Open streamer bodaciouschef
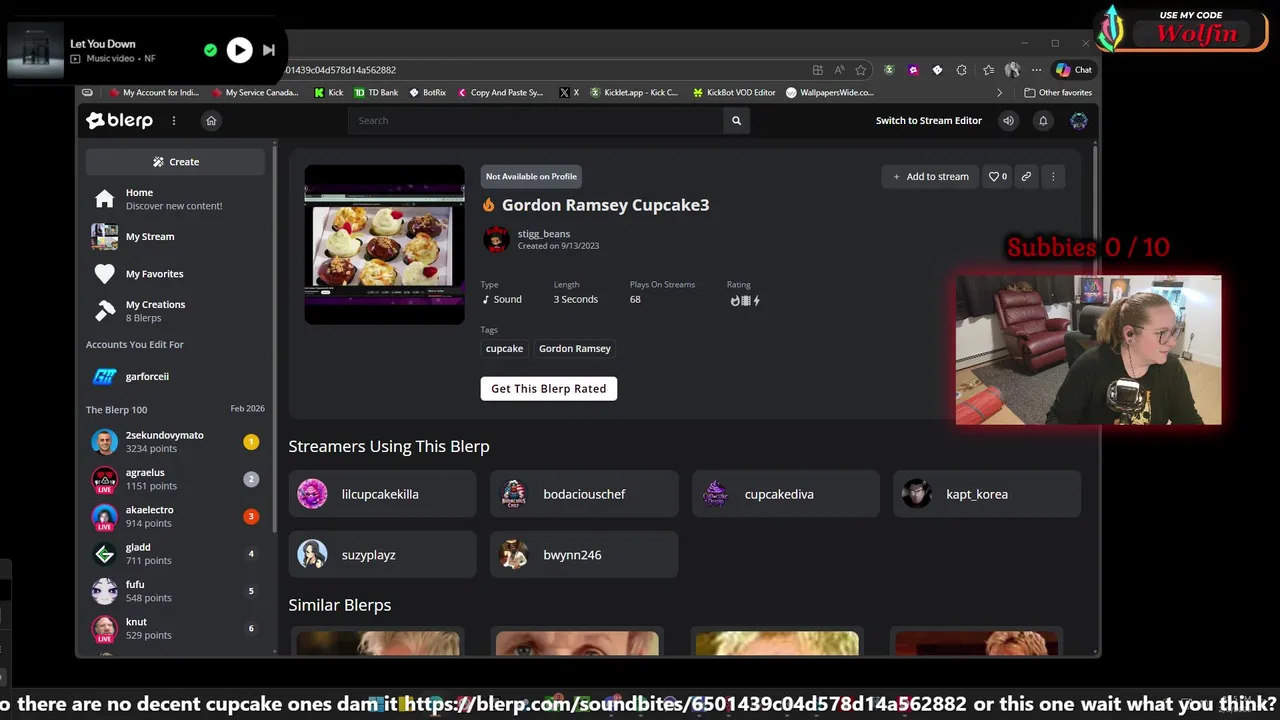The width and height of the screenshot is (1280, 720). 584,494
